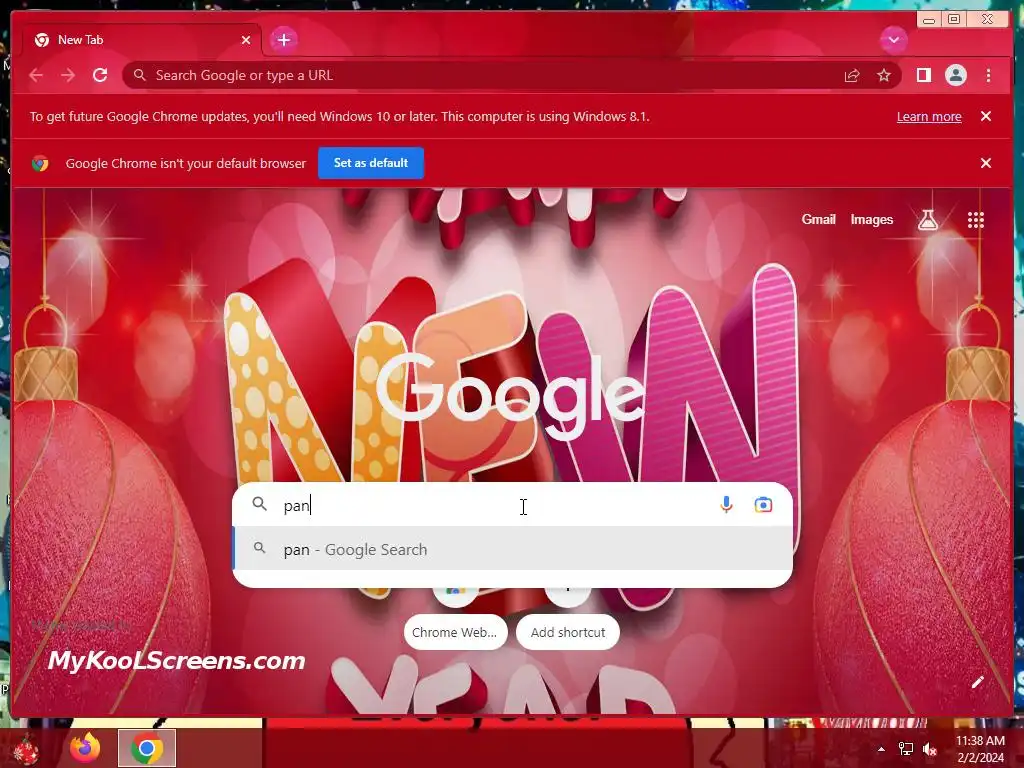Click the forward navigation arrow
This screenshot has height=768, width=1024.
point(68,75)
